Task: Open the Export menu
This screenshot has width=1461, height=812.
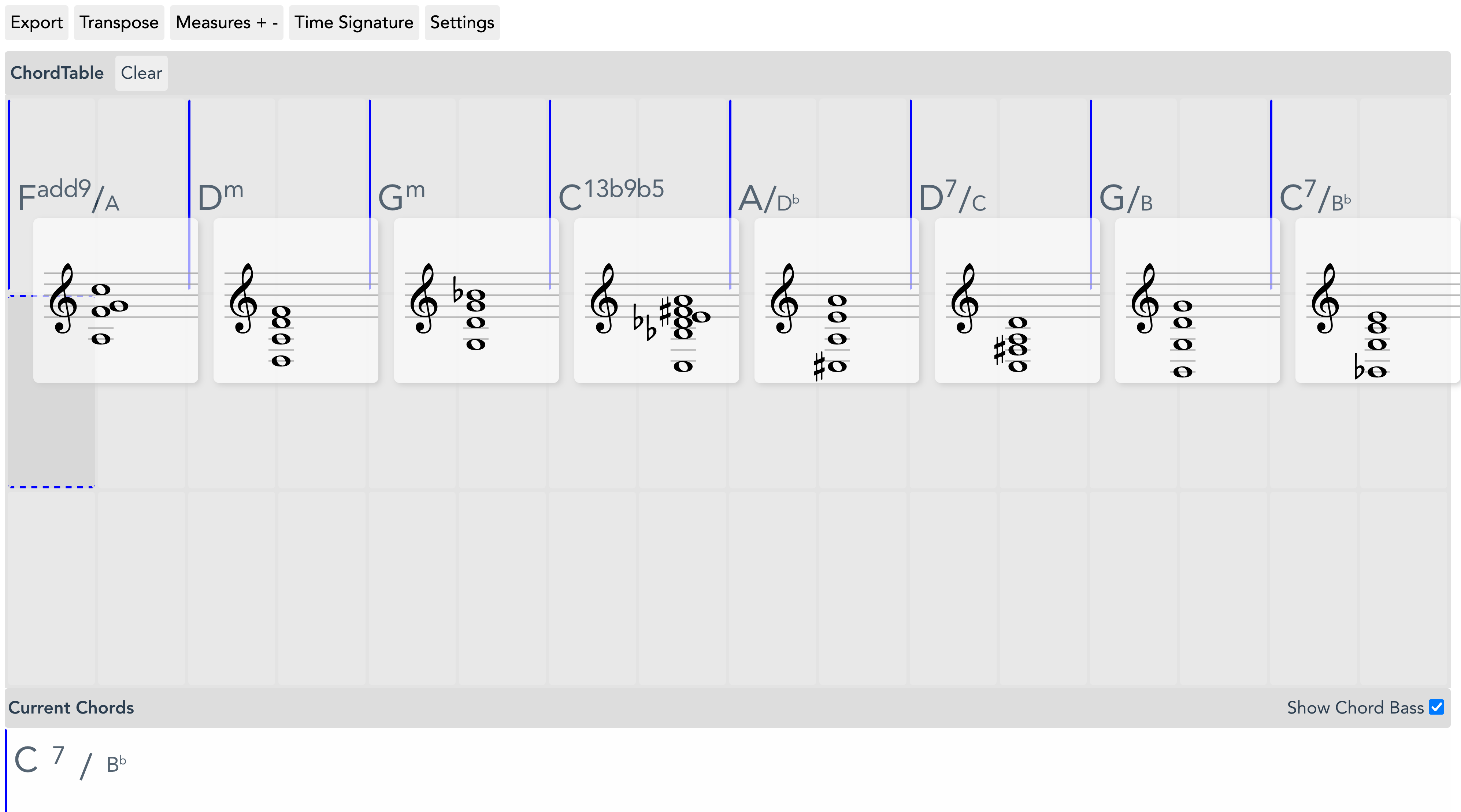Action: tap(36, 23)
